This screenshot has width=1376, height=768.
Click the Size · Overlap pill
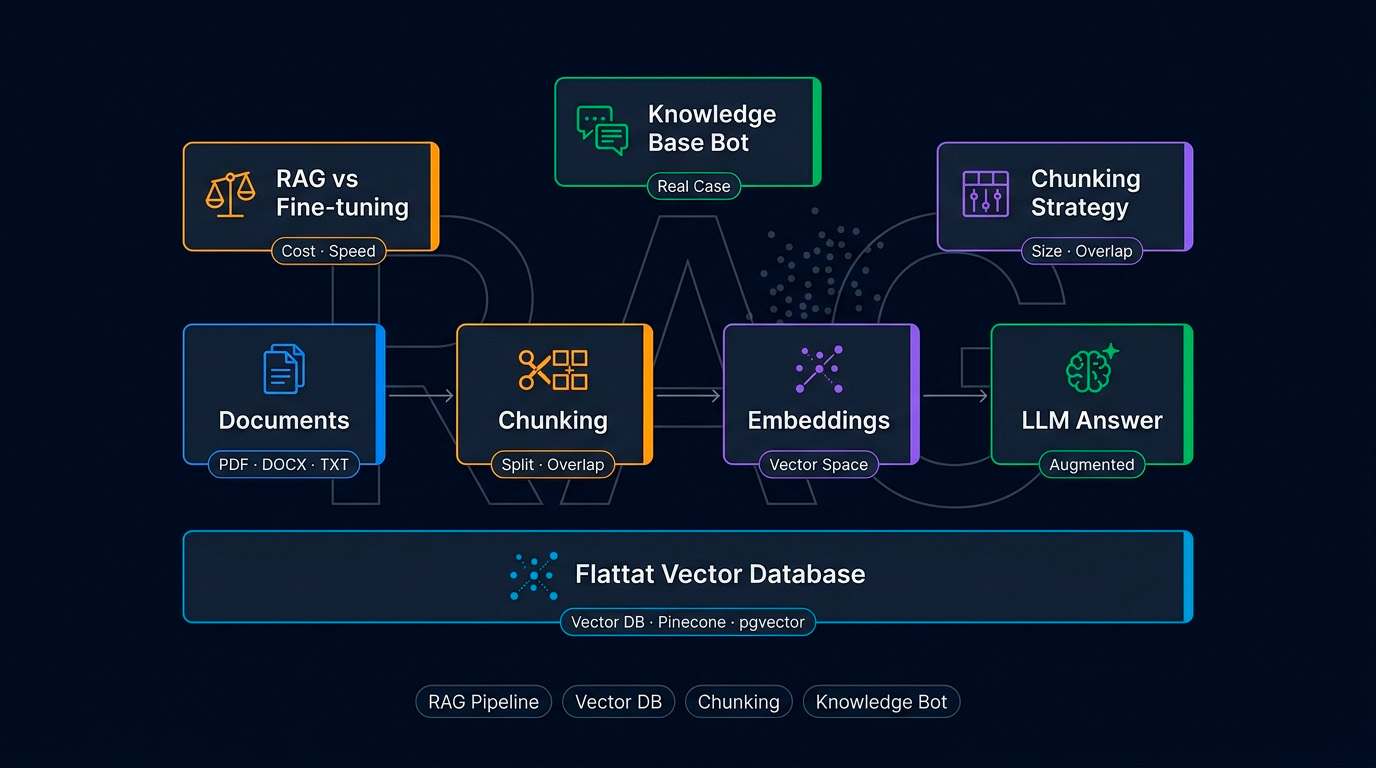pyautogui.click(x=1081, y=251)
